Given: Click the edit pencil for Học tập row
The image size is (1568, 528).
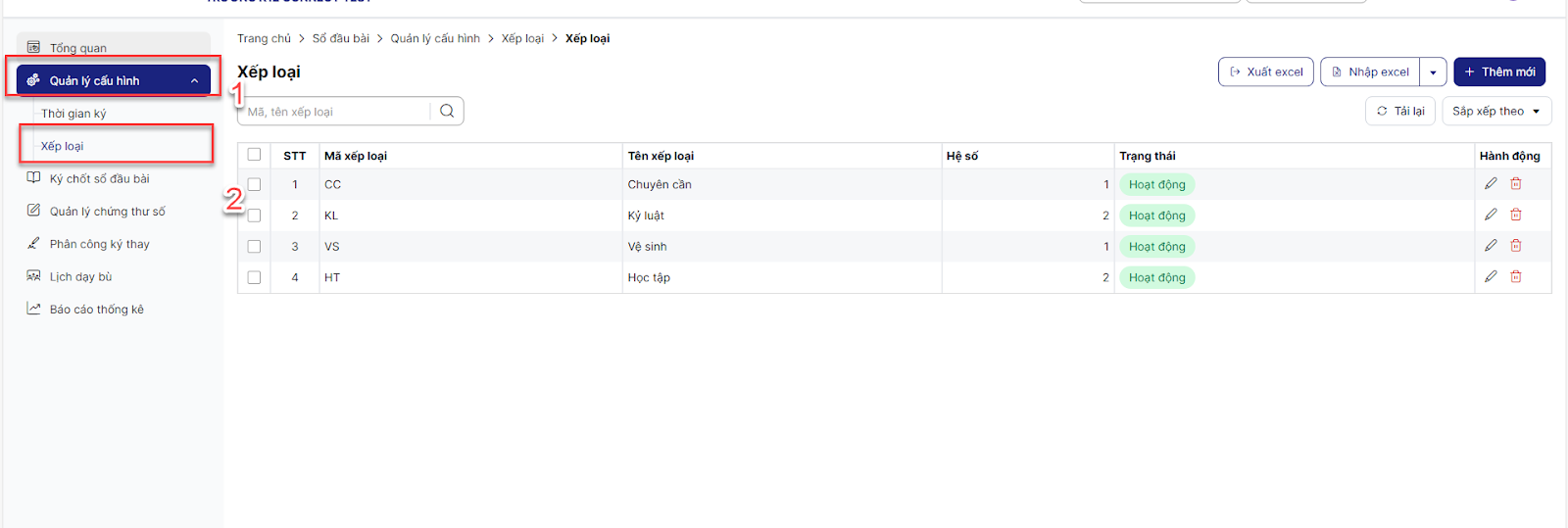Looking at the screenshot, I should point(1491,277).
